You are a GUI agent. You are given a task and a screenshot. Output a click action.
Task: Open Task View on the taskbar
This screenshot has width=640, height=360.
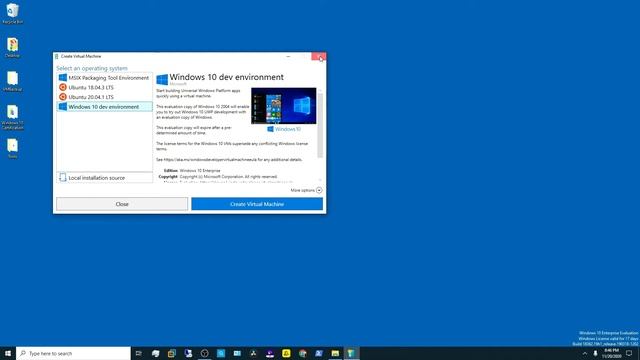pos(139,353)
